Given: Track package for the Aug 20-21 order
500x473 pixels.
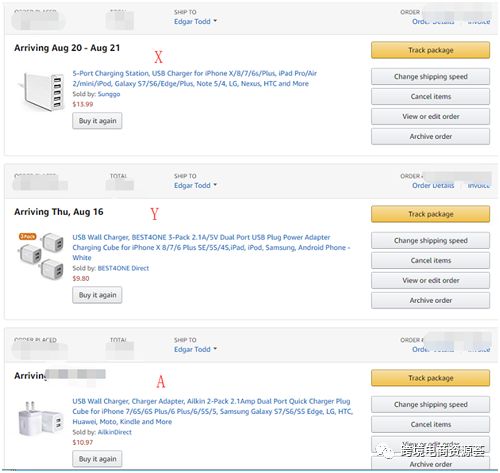Looking at the screenshot, I should tap(430, 50).
